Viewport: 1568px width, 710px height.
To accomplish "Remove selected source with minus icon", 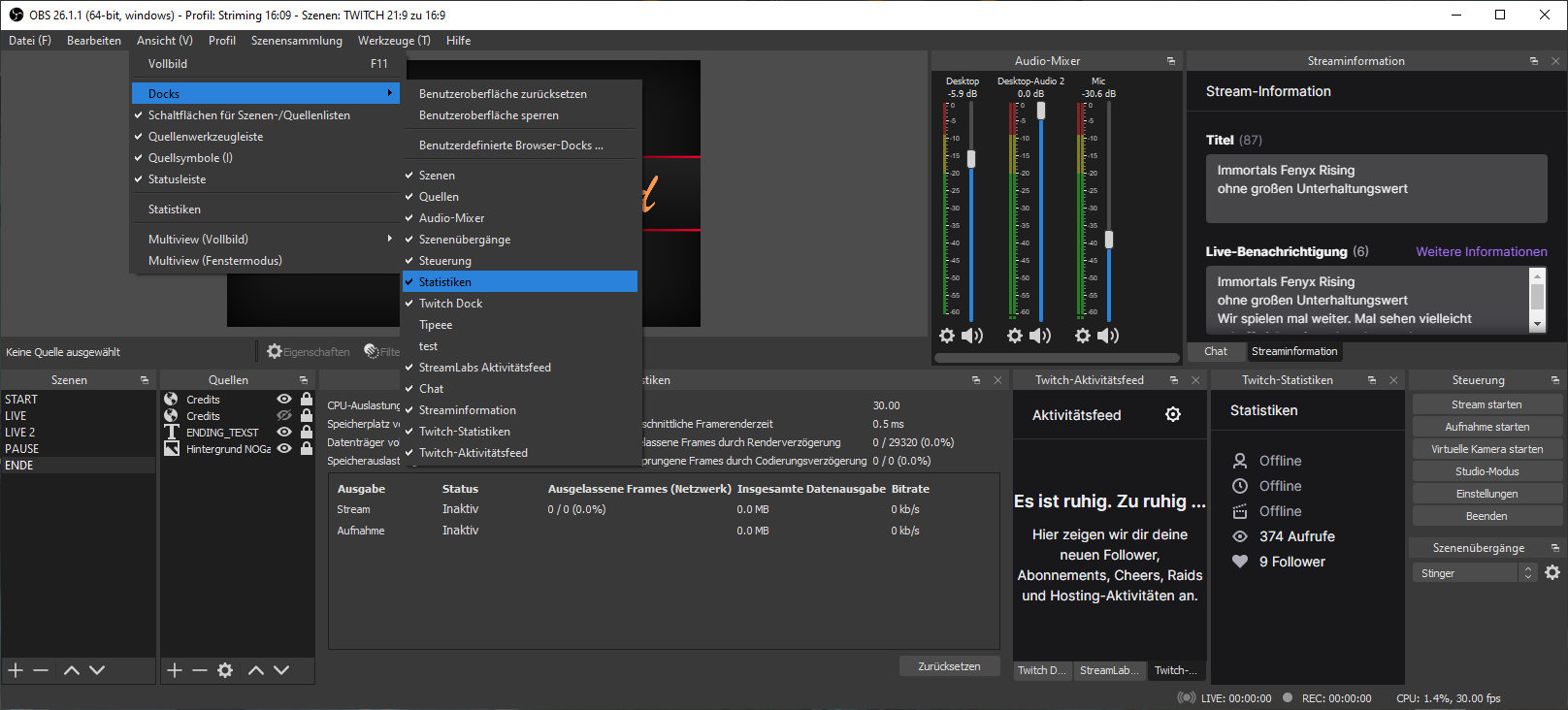I will click(x=199, y=670).
